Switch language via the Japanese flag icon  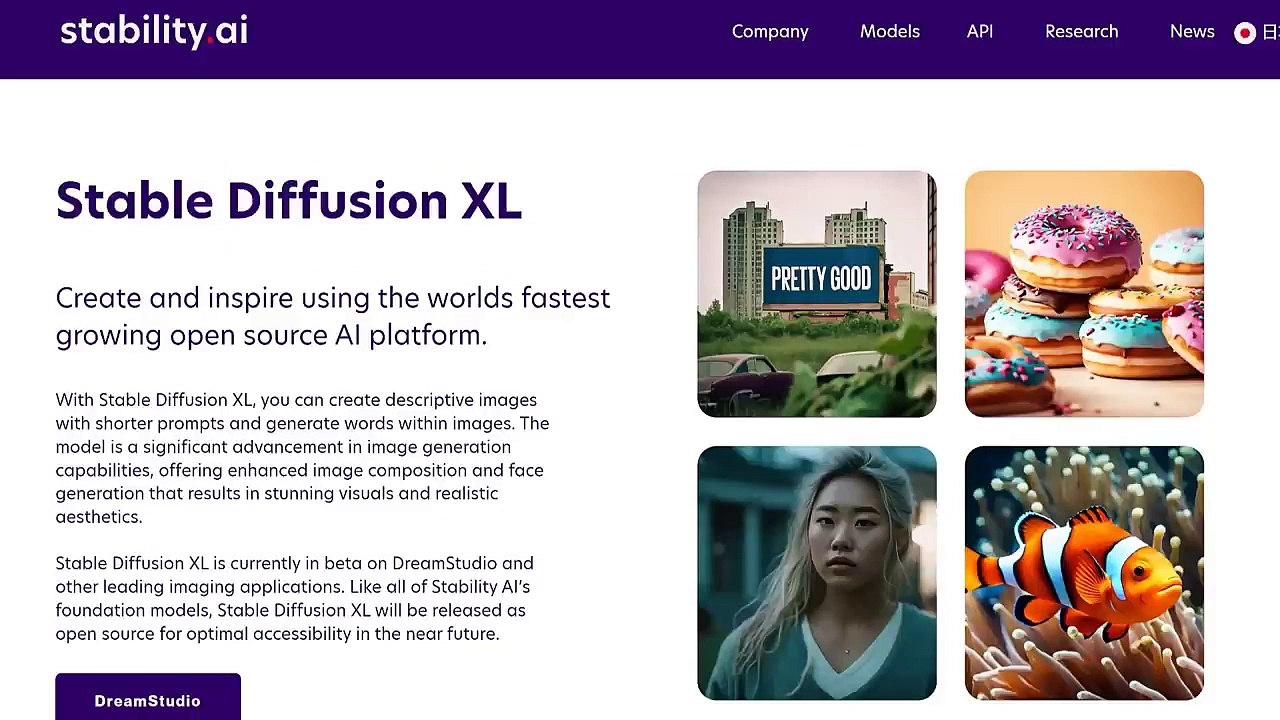tap(1245, 33)
